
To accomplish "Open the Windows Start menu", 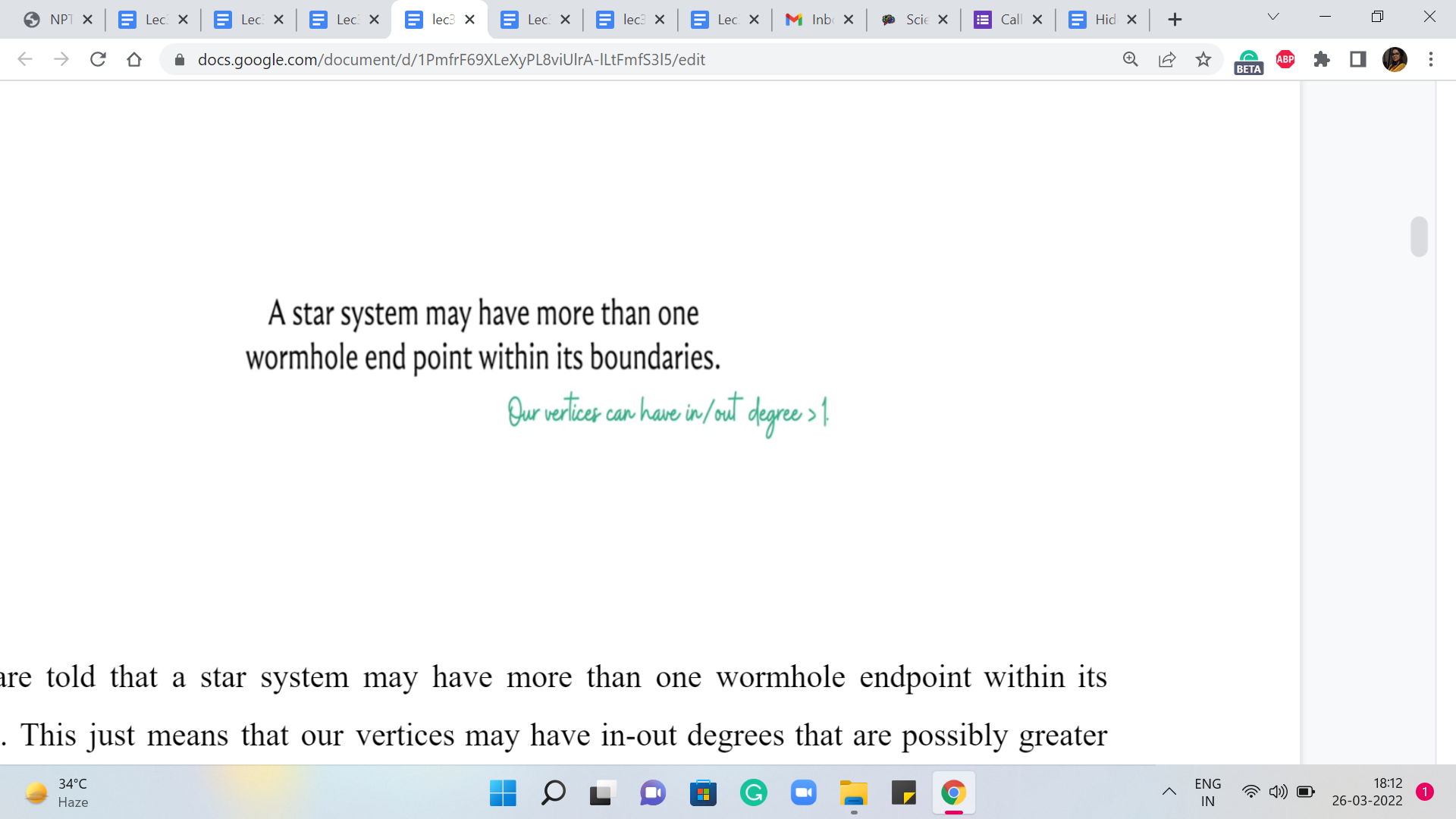I will tap(503, 793).
